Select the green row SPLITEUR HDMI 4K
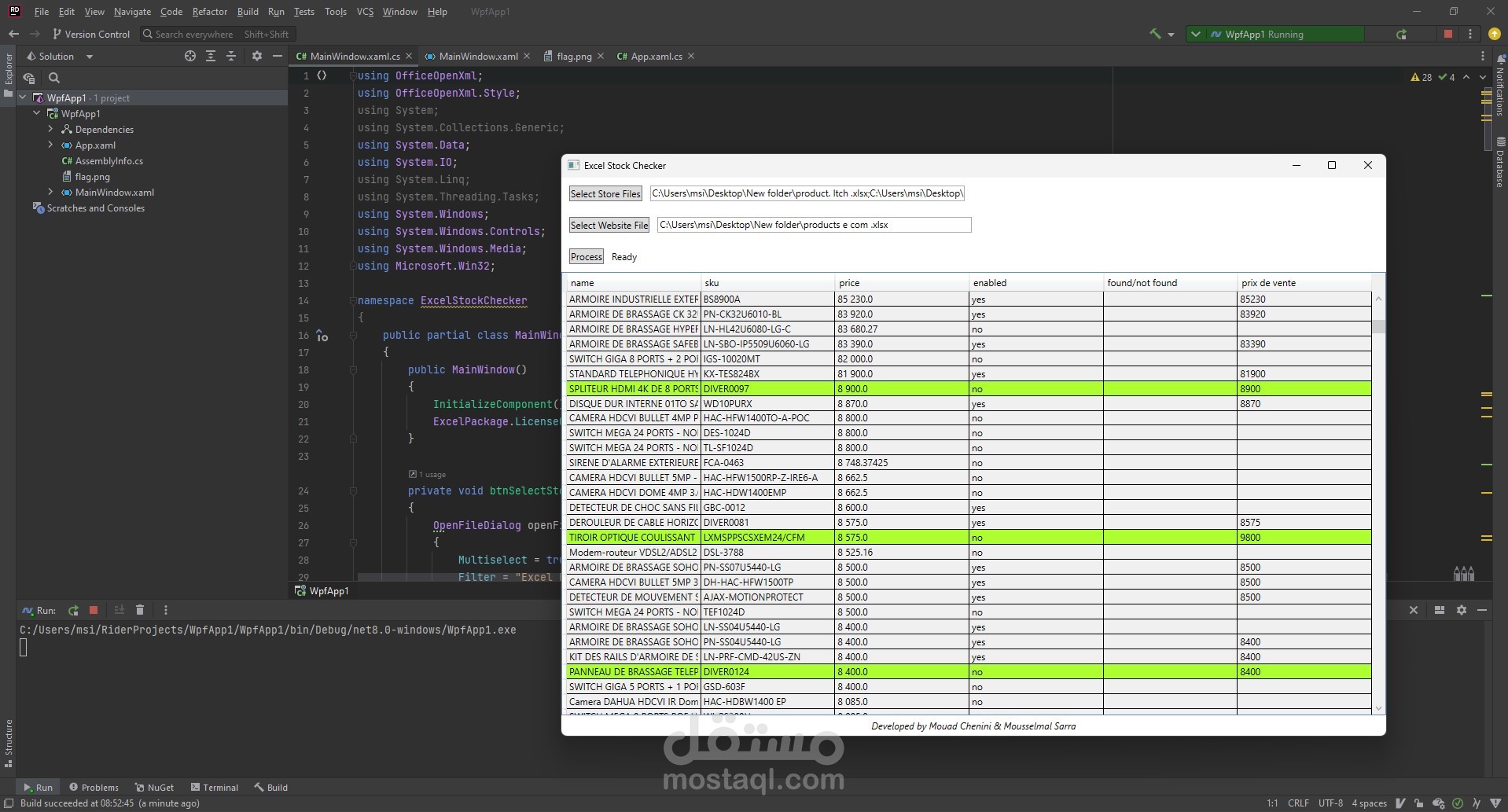 click(969, 388)
